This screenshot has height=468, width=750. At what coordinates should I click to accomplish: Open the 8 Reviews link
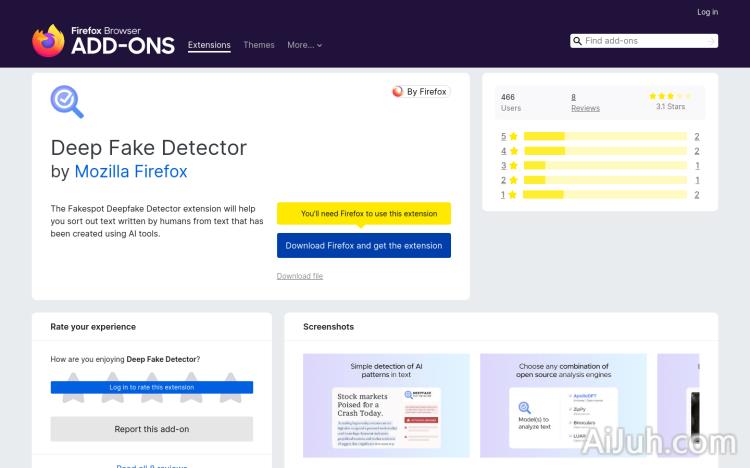[x=585, y=102]
